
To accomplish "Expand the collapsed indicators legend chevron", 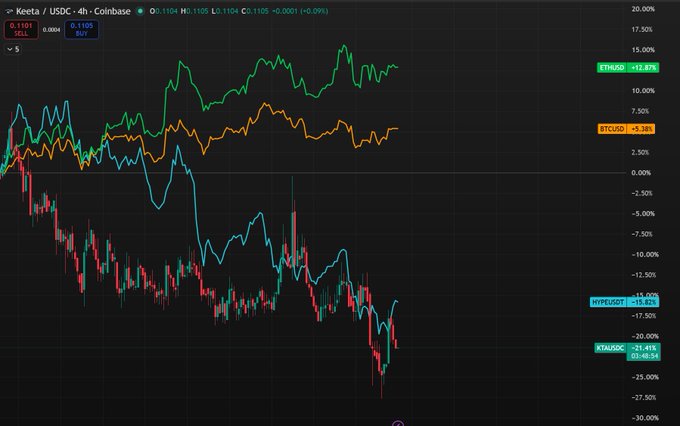I will pos(10,49).
